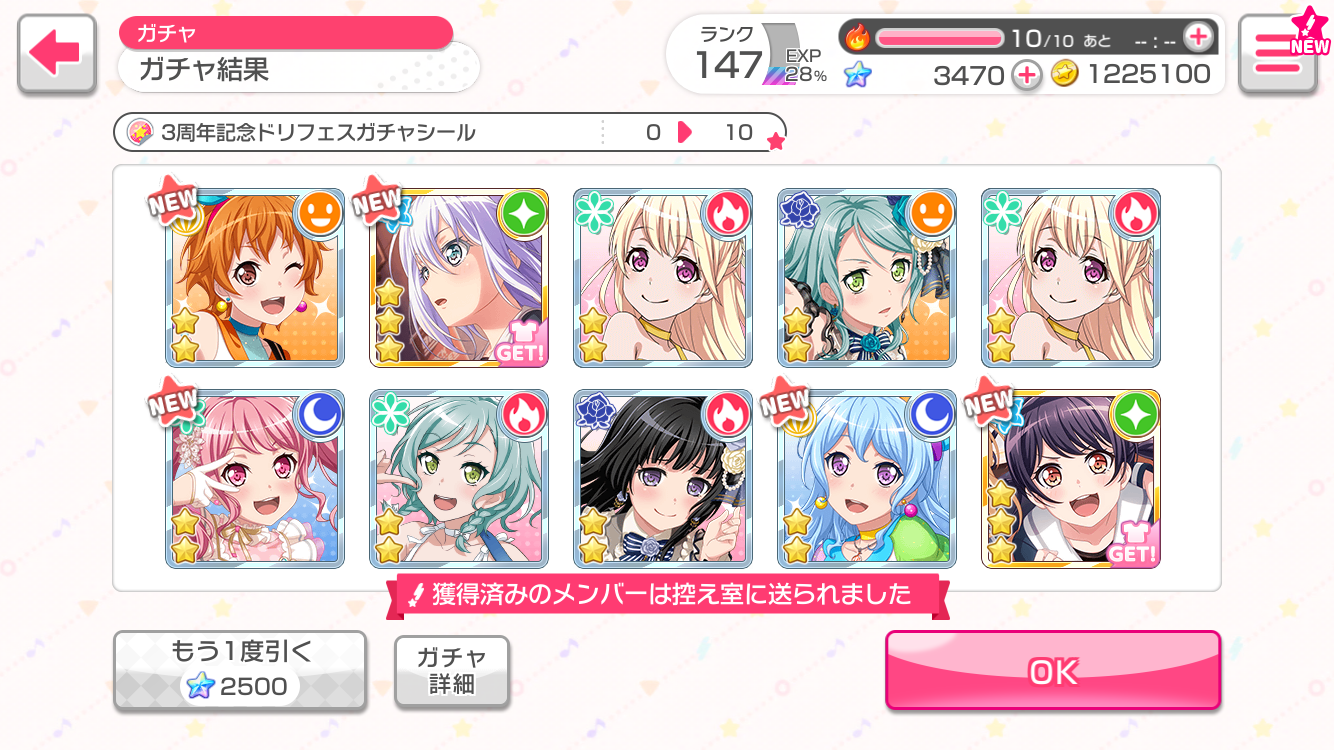This screenshot has height=750, width=1334.
Task: Tap the pink back arrow button
Action: coord(57,54)
